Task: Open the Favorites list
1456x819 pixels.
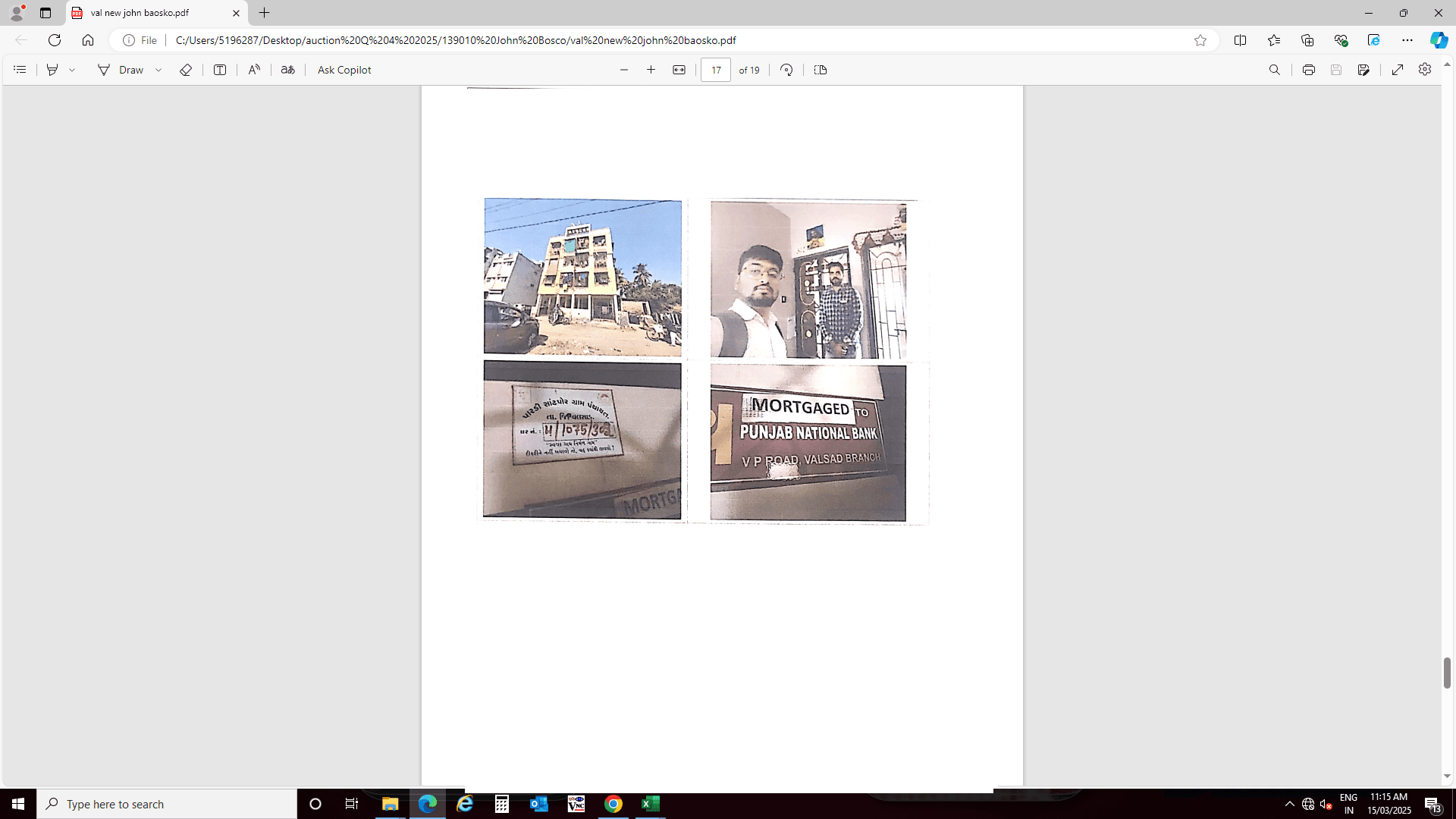Action: tap(1274, 40)
